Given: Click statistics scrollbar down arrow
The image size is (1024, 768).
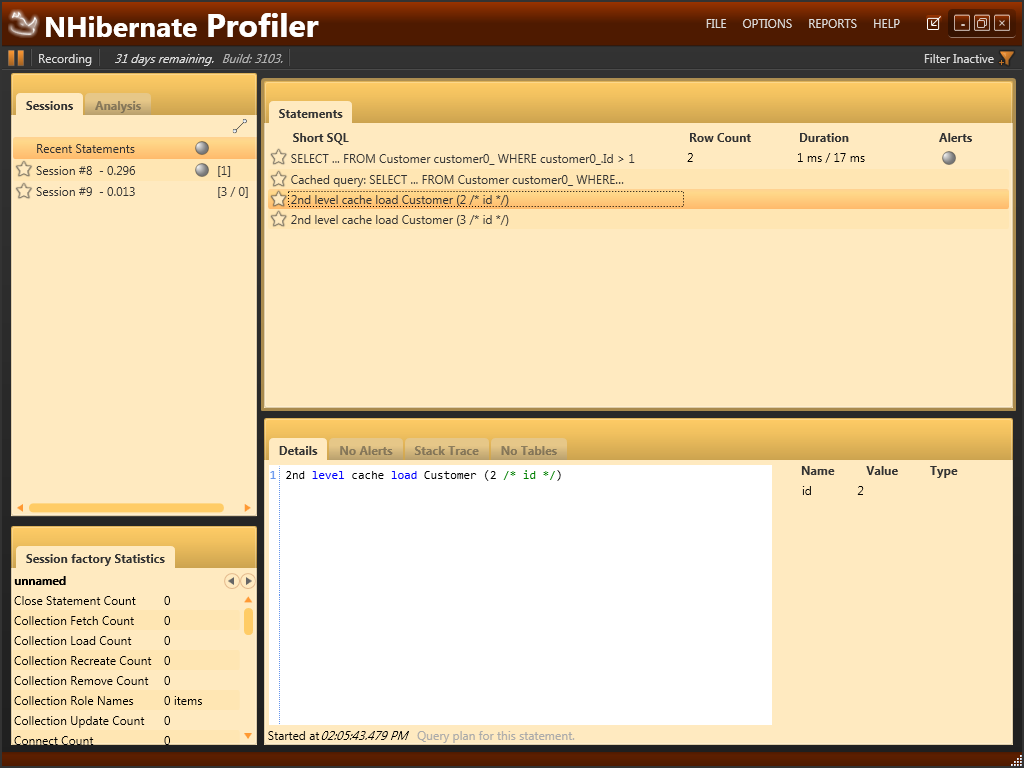Looking at the screenshot, I should [x=248, y=735].
